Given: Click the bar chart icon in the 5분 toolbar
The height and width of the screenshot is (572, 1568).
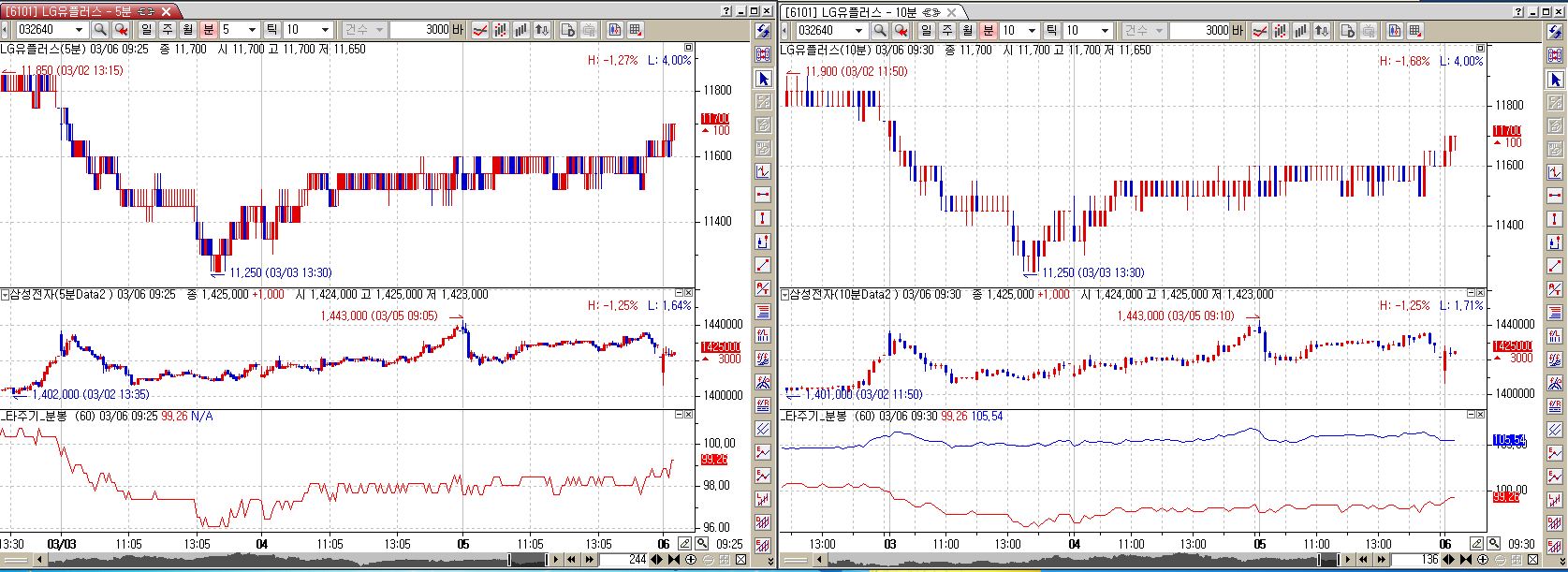Looking at the screenshot, I should 521,30.
